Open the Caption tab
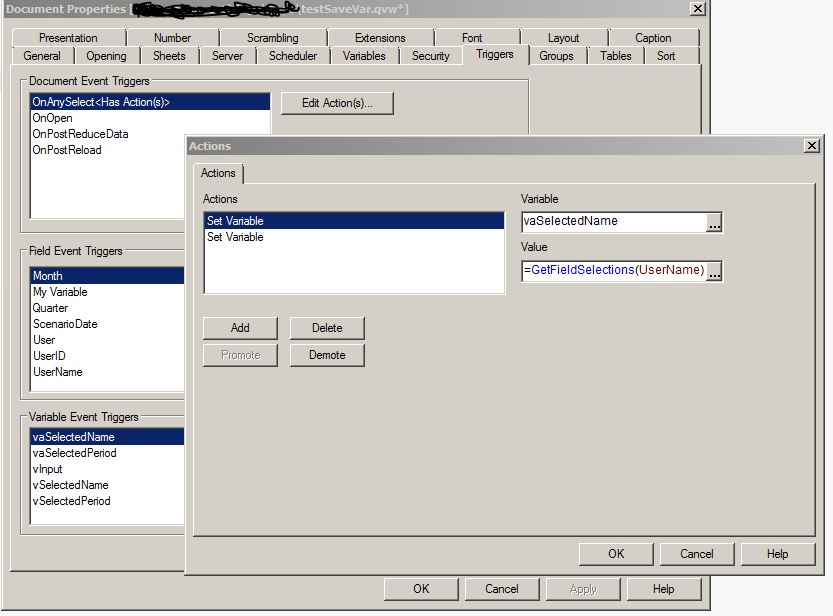This screenshot has height=616, width=833. tap(652, 37)
